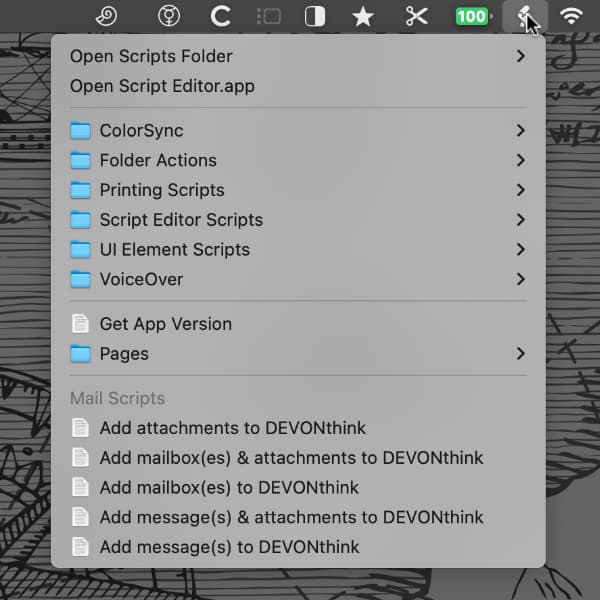
Task: Select Add message(s) to DEVONthink
Action: click(298, 547)
